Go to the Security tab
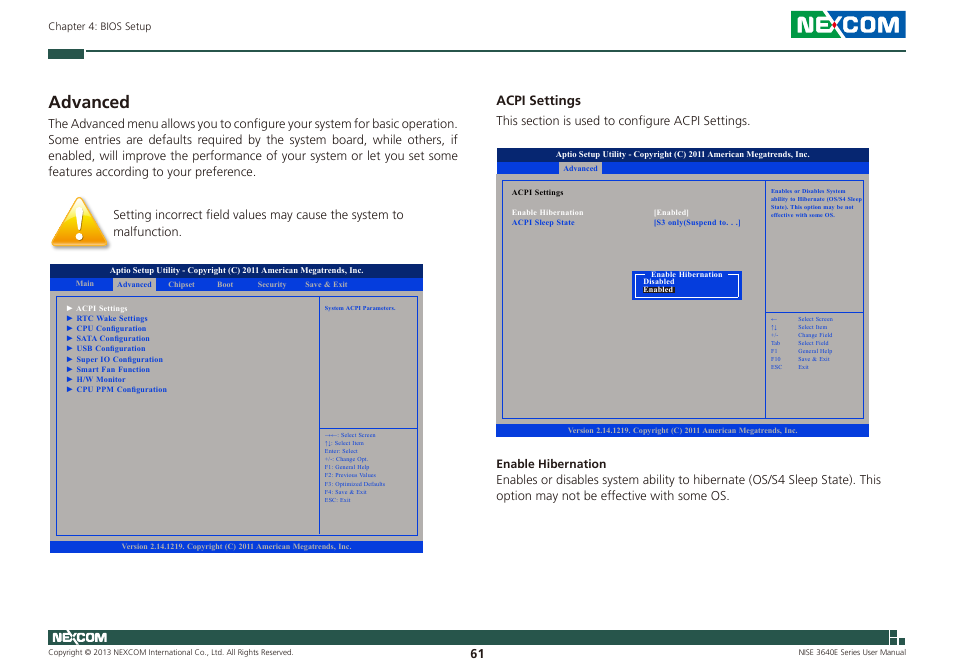Screen dimensions: 954x672 [x=271, y=284]
